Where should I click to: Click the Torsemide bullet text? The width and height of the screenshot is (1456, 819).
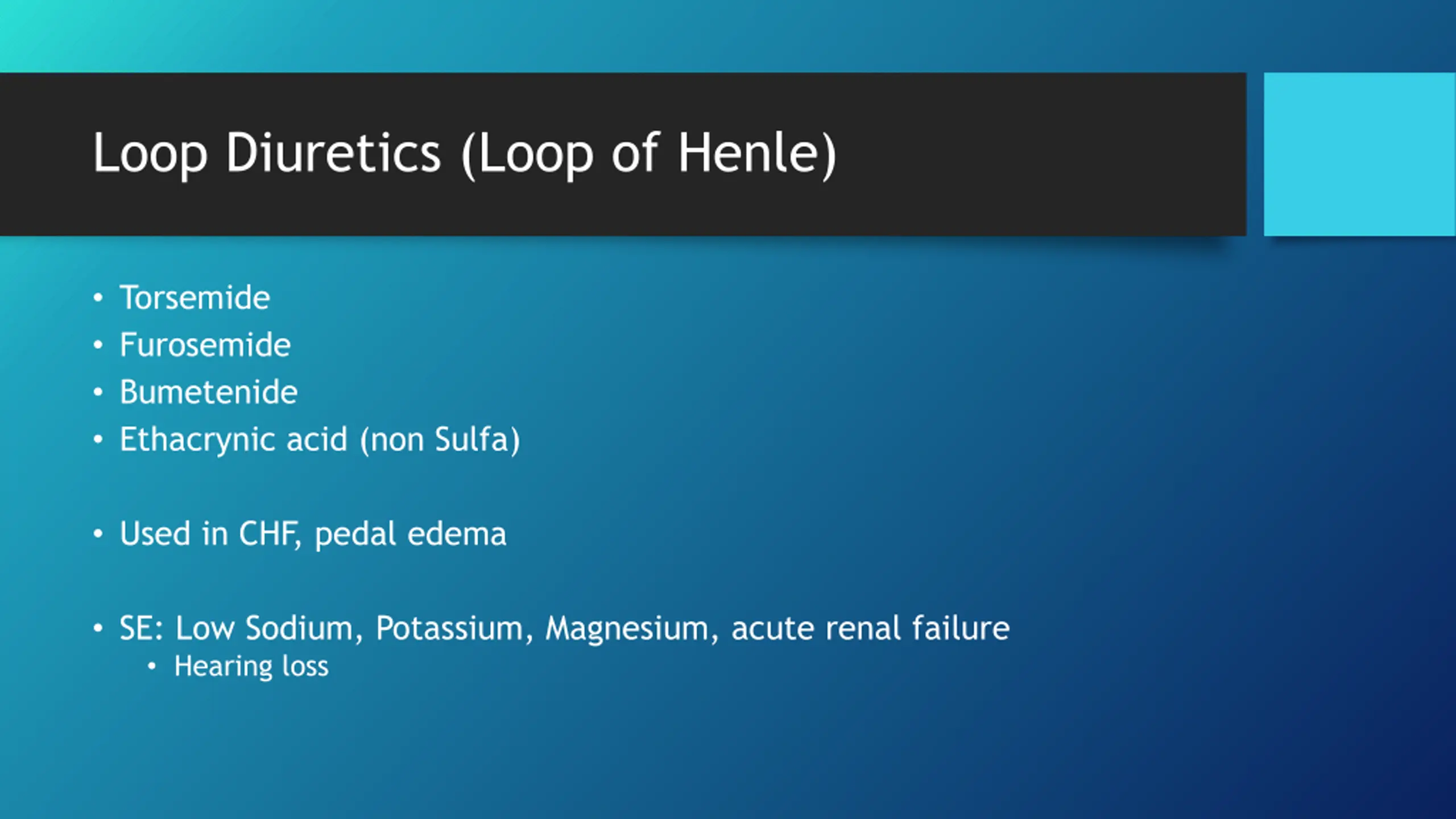point(195,297)
